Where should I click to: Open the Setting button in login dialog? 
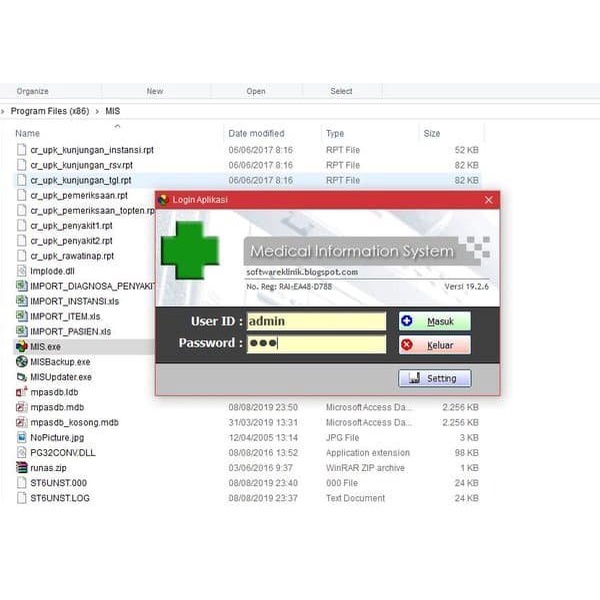pos(435,378)
